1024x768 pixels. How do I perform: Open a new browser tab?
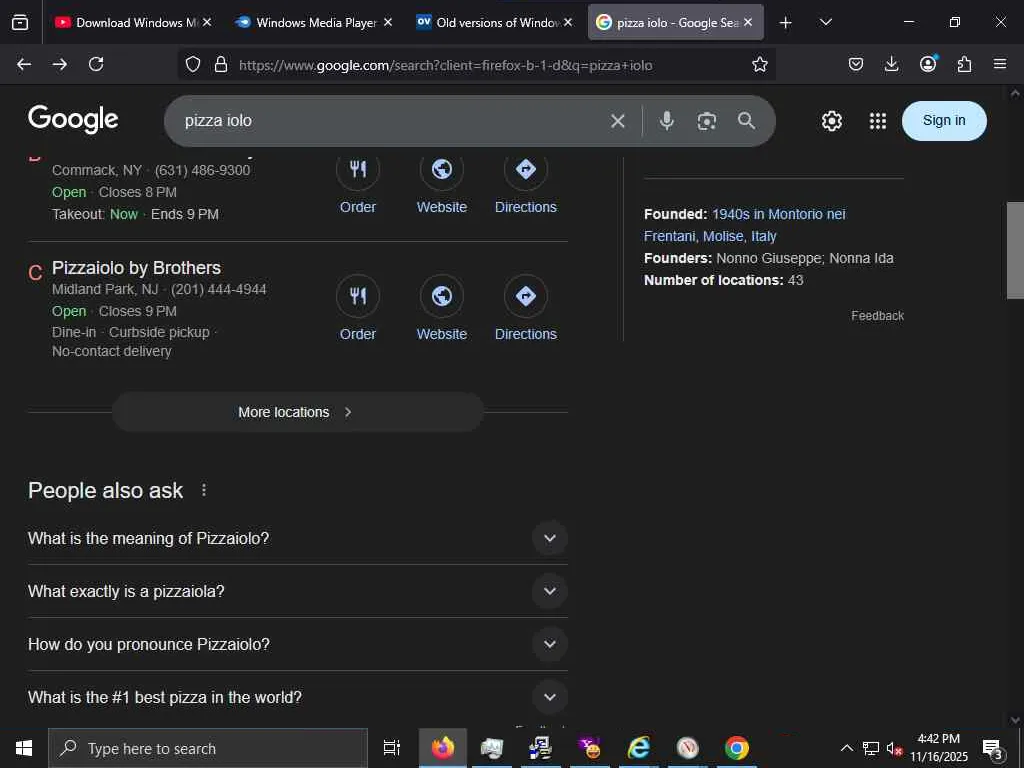(x=786, y=23)
